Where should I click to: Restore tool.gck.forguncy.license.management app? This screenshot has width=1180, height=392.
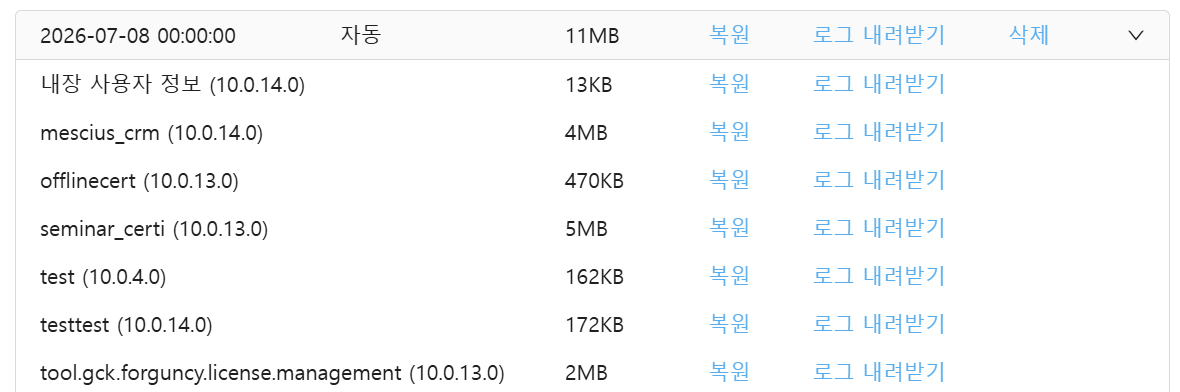click(729, 372)
